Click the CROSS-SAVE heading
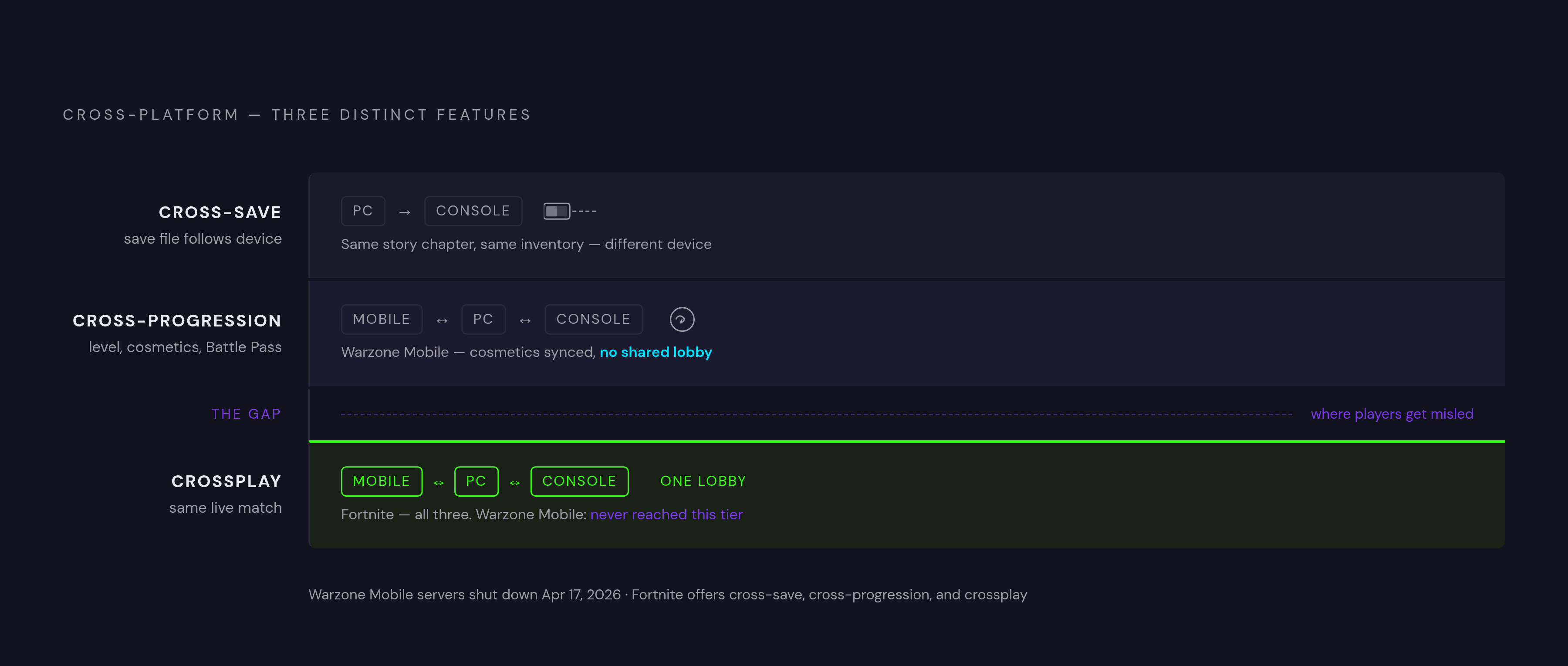The height and width of the screenshot is (666, 1568). [x=220, y=212]
